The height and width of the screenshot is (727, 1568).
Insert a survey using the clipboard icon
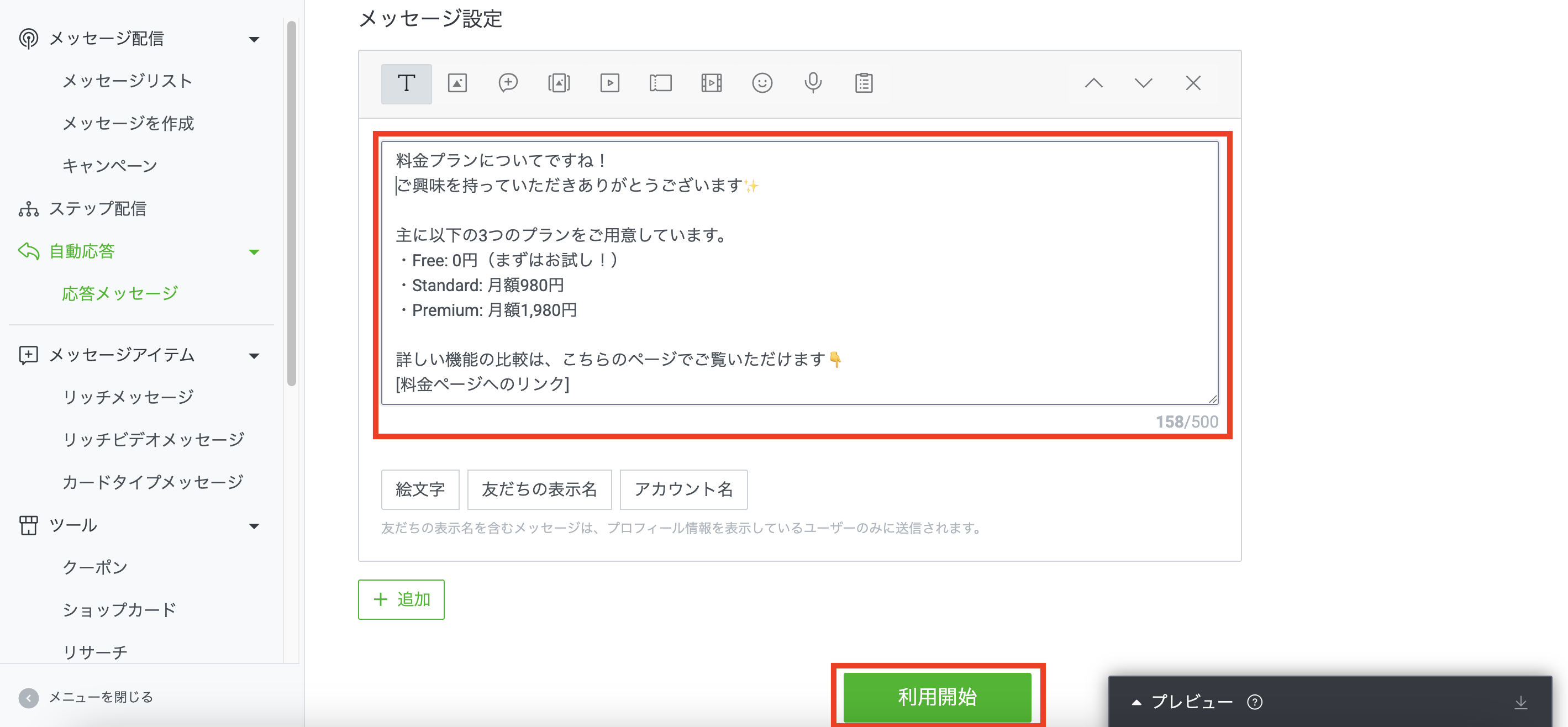pos(864,83)
